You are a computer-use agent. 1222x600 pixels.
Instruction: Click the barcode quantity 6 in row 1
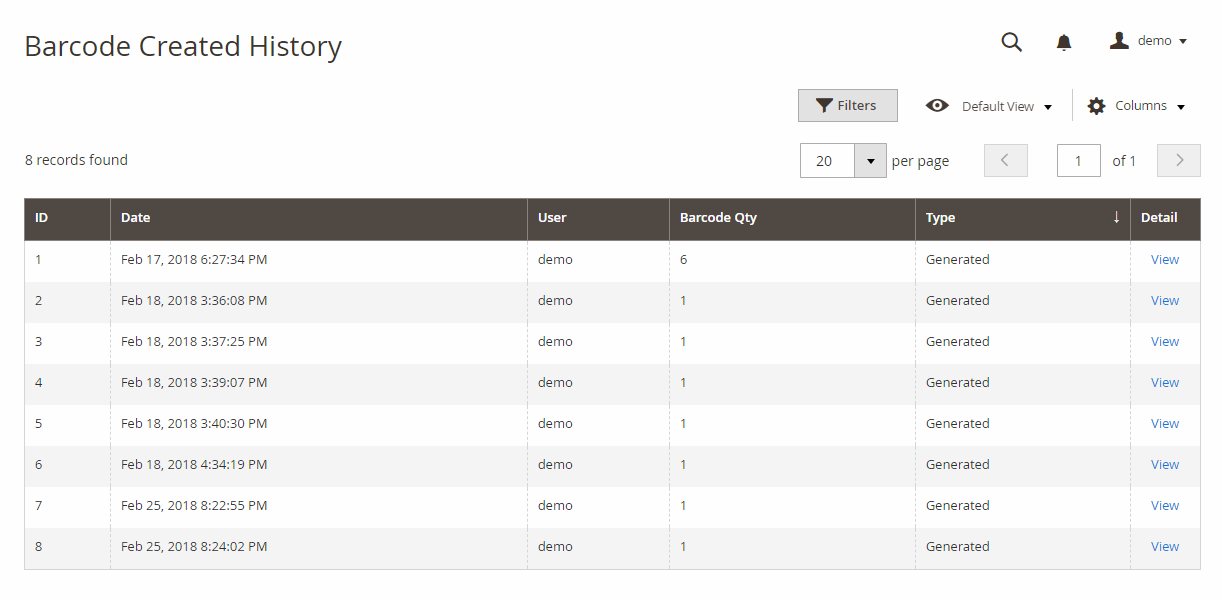click(684, 260)
